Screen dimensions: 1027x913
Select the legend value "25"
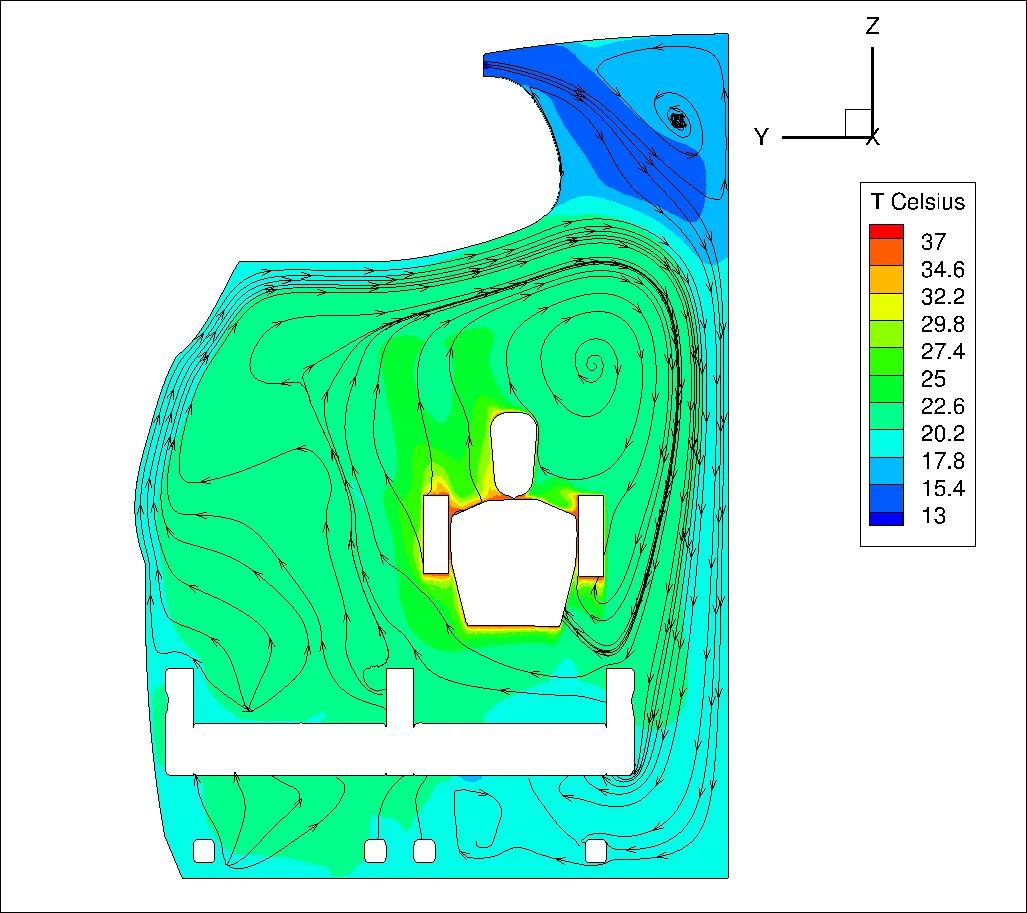933,379
